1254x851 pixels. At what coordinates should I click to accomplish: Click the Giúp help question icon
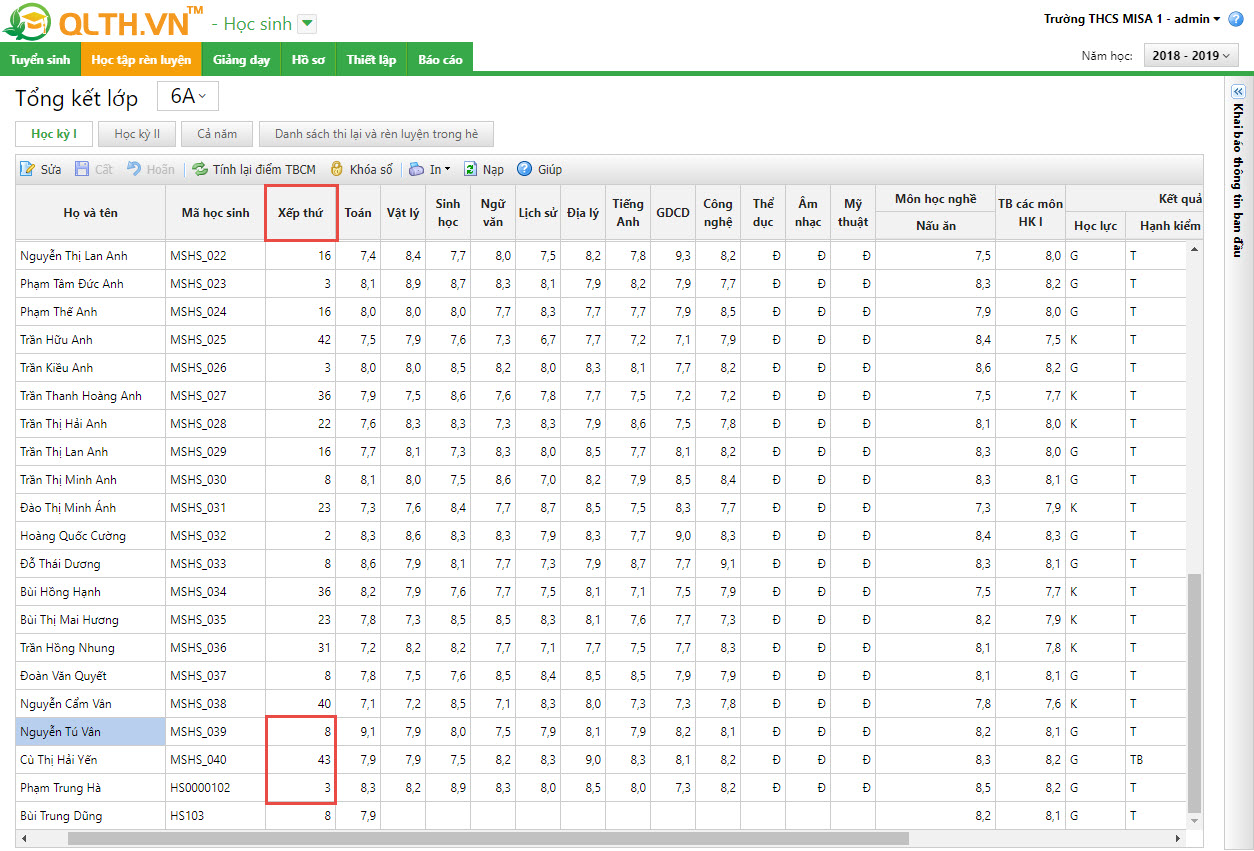(526, 169)
